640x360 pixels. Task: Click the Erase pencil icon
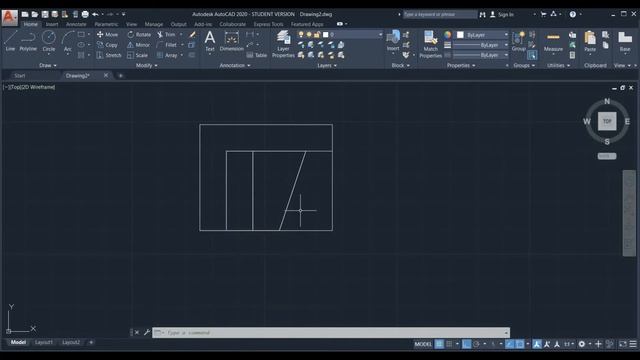point(192,35)
